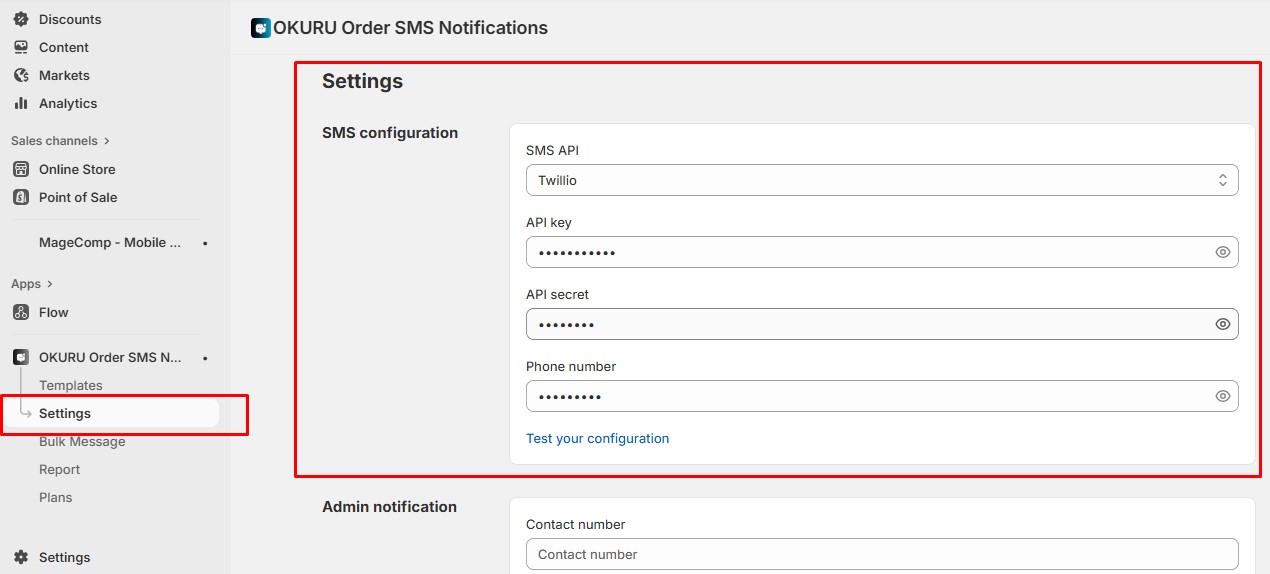Image resolution: width=1270 pixels, height=574 pixels.
Task: Click the Point of Sale icon
Action: pos(21,197)
